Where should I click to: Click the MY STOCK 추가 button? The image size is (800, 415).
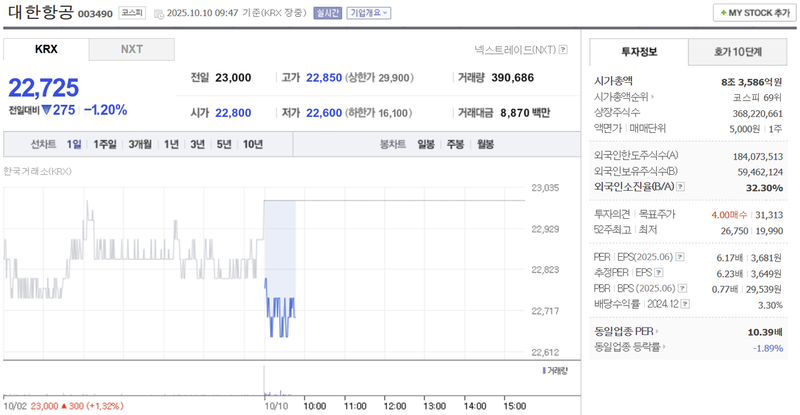pos(753,13)
